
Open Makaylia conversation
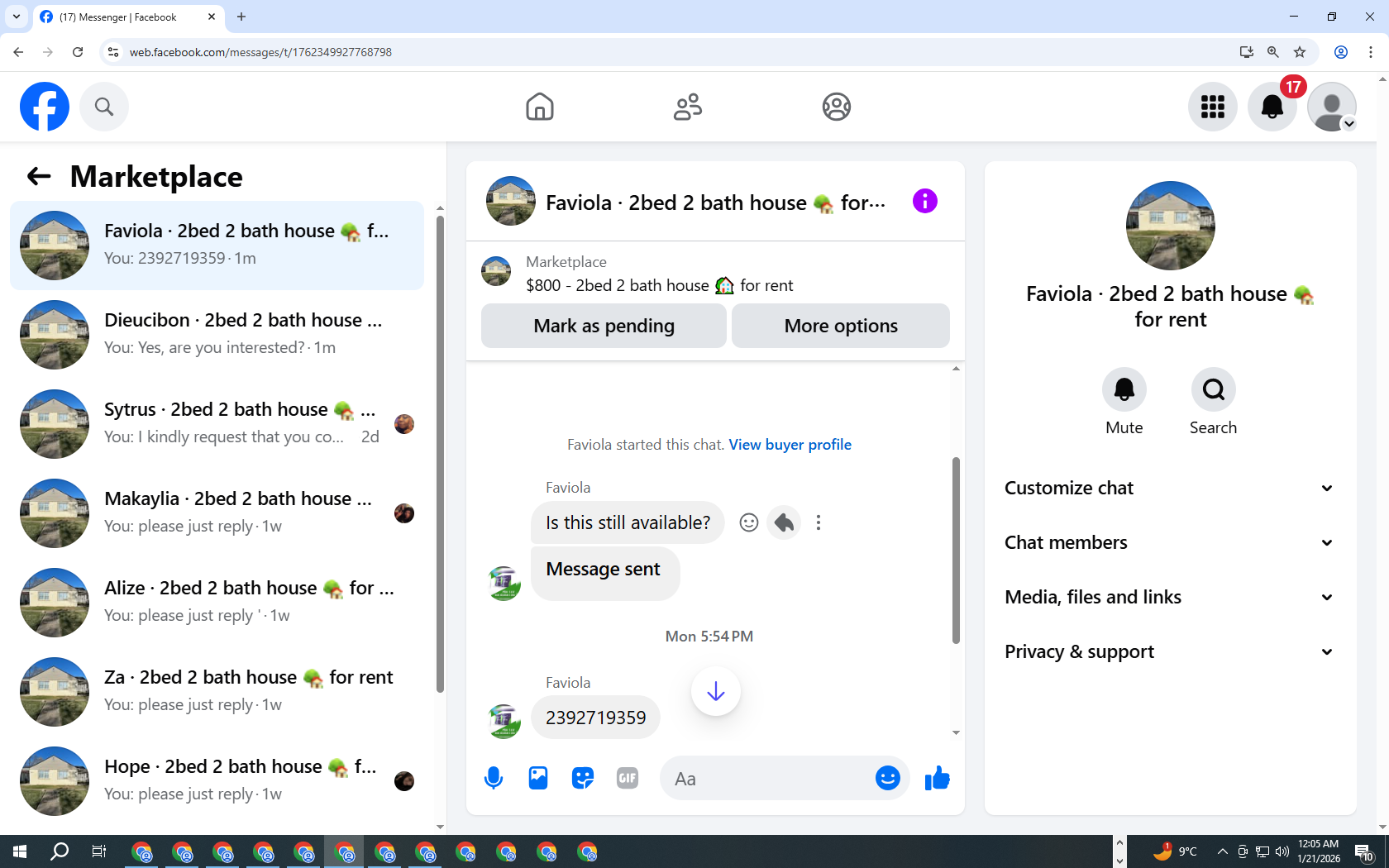click(x=217, y=513)
